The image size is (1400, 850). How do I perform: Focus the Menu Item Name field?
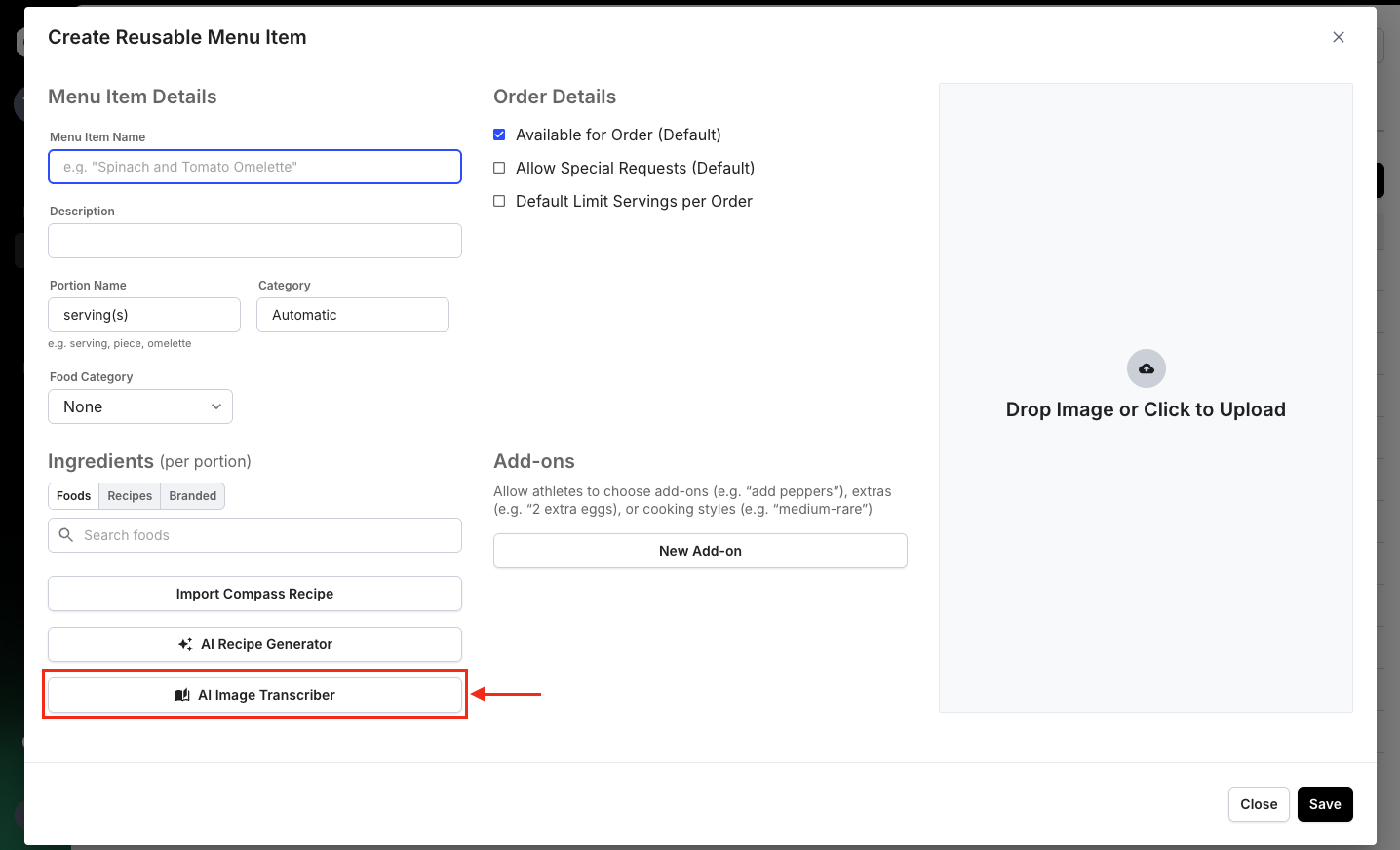coord(254,167)
